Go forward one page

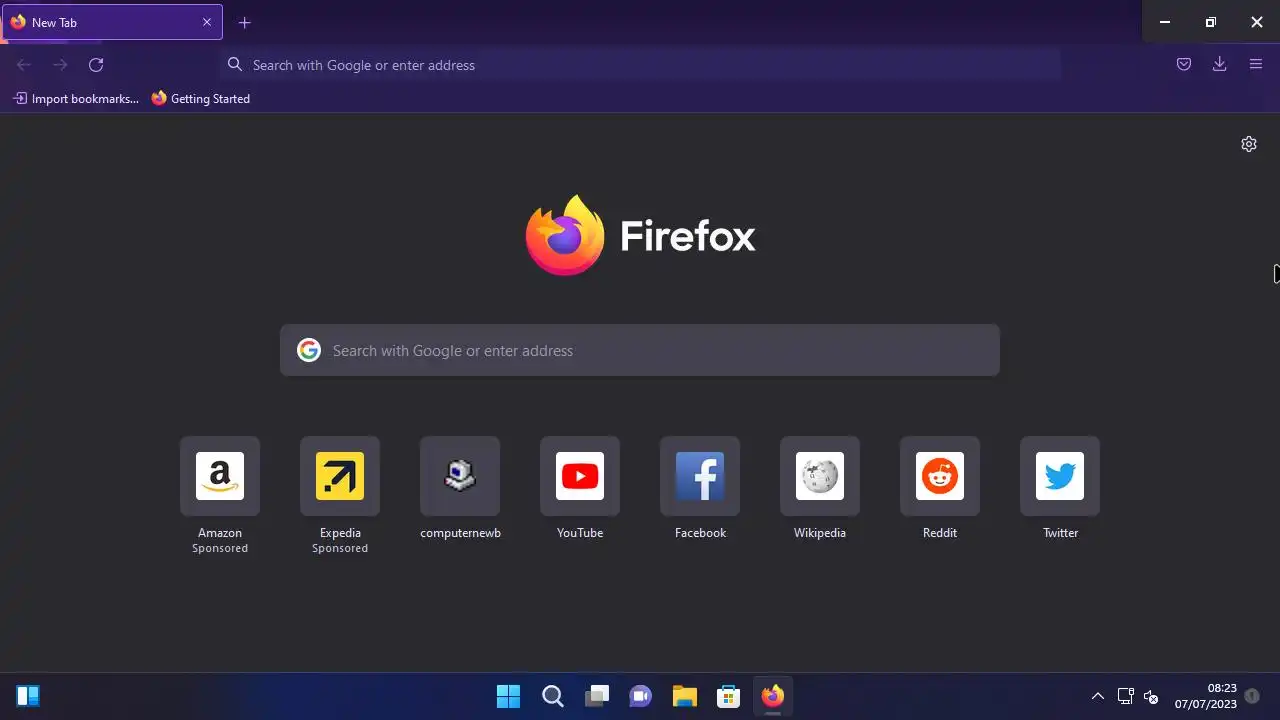60,65
